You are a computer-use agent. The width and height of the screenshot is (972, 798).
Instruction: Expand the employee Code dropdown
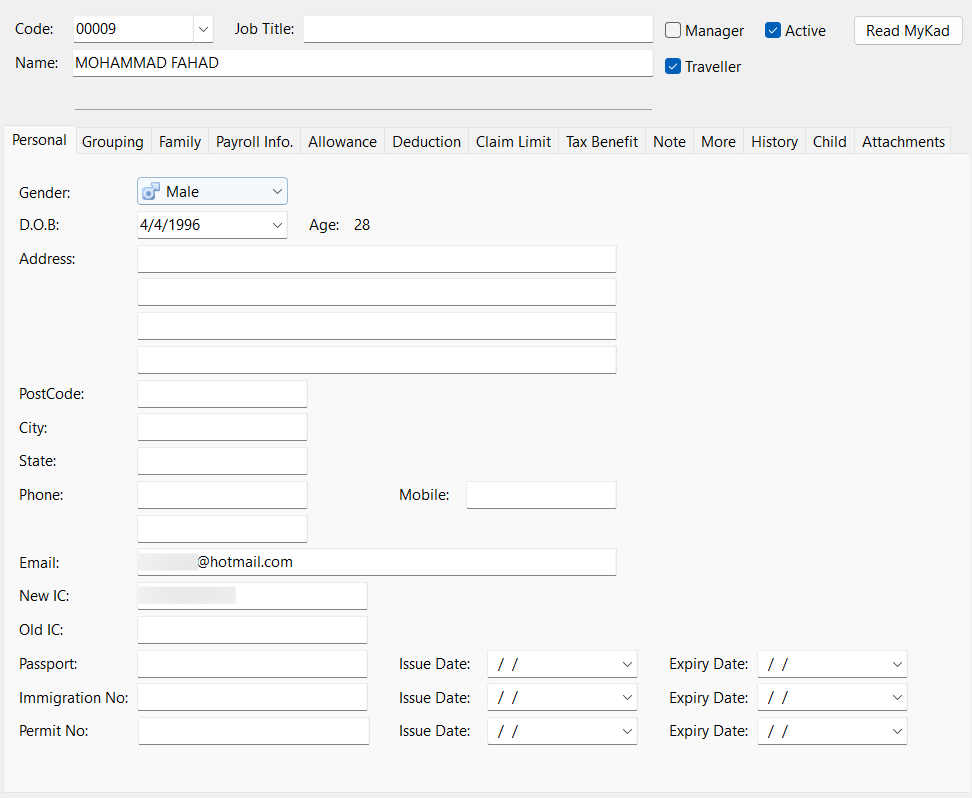coord(203,30)
